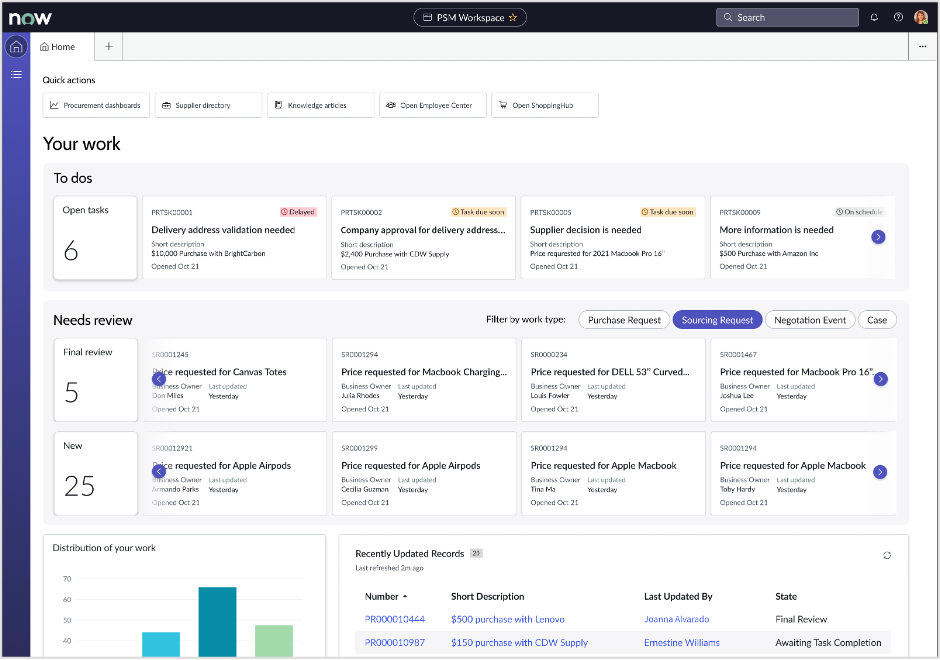Click inside the Search field
The width and height of the screenshot is (940, 660).
pyautogui.click(x=787, y=17)
